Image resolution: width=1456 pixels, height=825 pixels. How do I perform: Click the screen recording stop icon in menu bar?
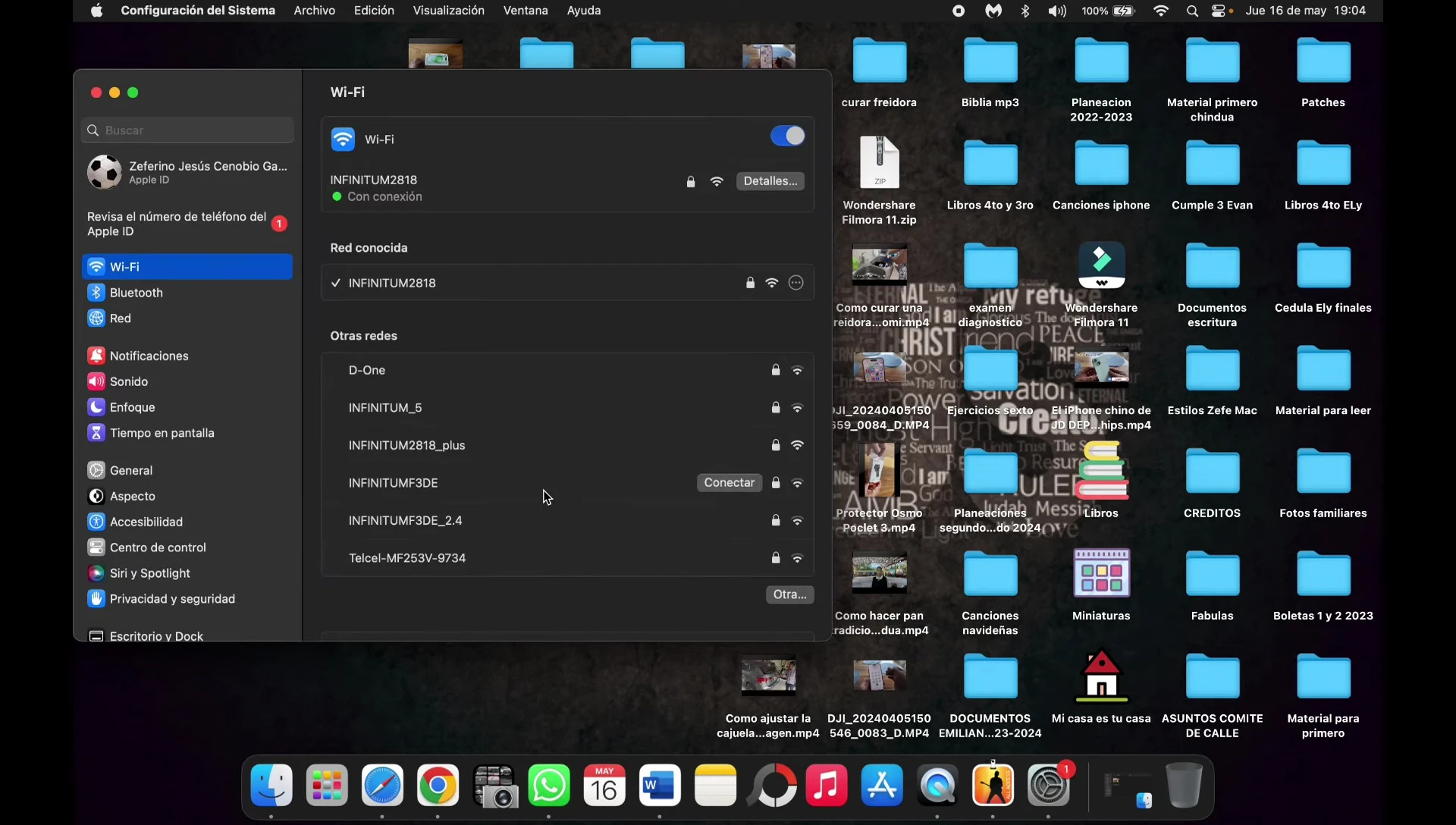click(959, 11)
